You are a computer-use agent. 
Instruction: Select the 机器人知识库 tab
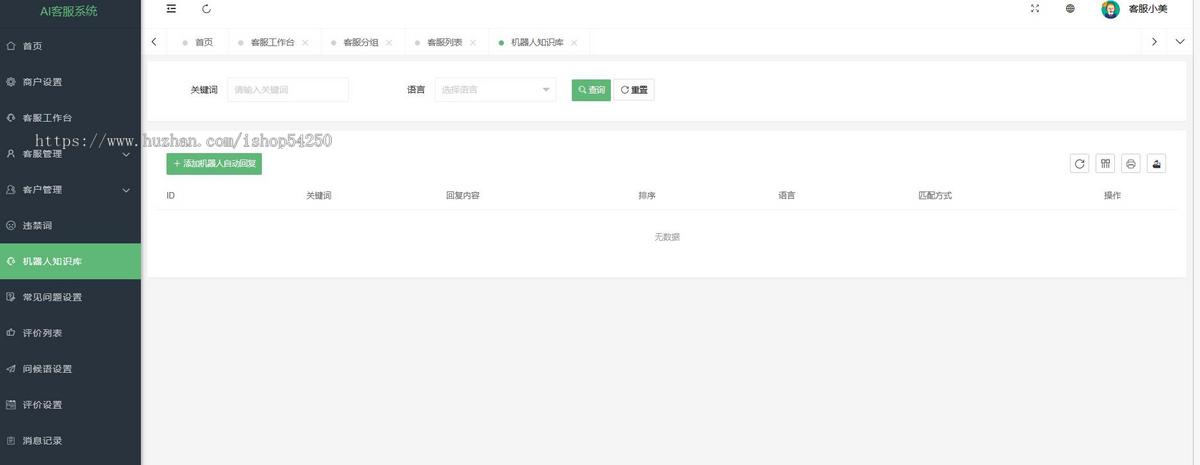(x=537, y=42)
